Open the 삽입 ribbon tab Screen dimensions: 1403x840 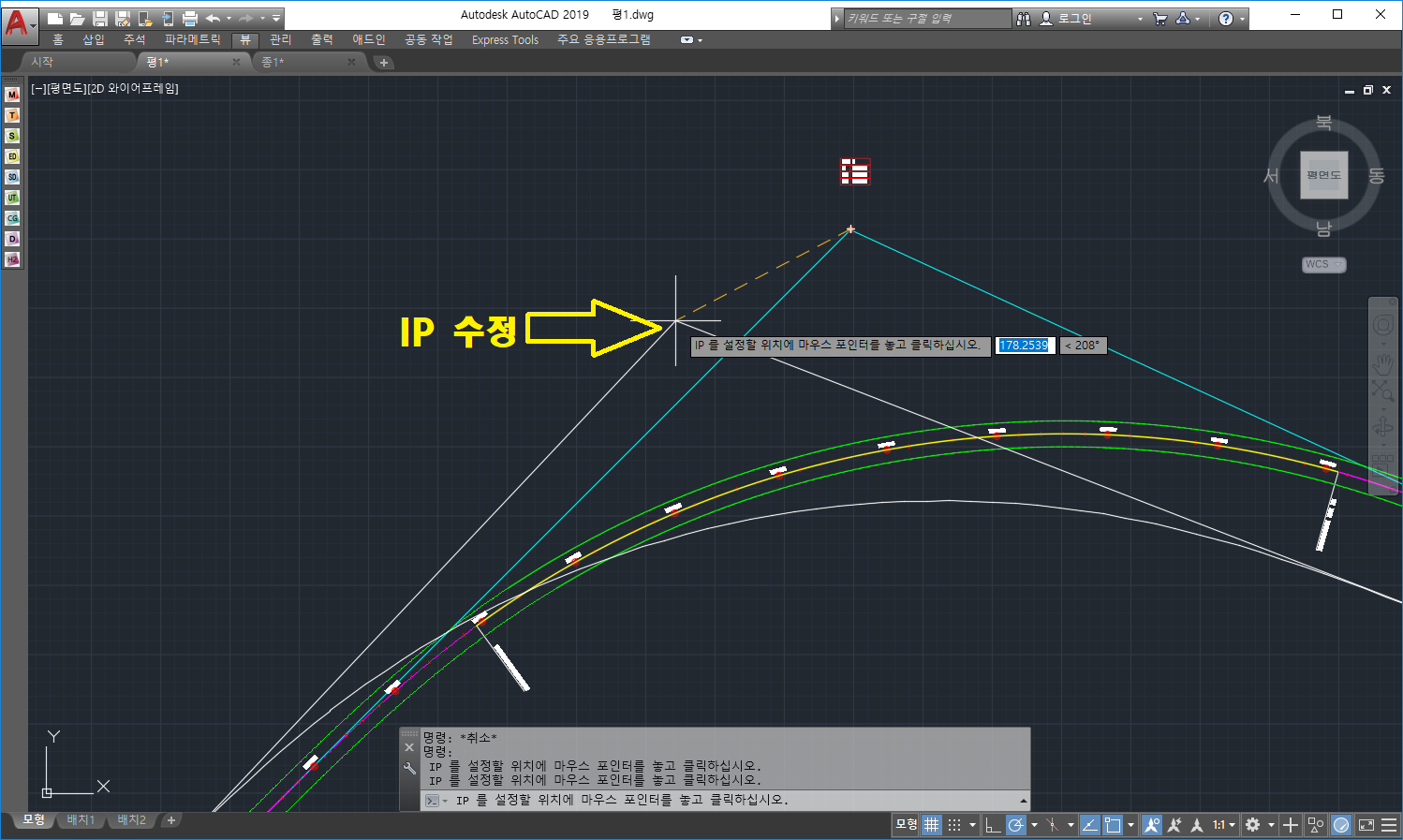coord(94,39)
